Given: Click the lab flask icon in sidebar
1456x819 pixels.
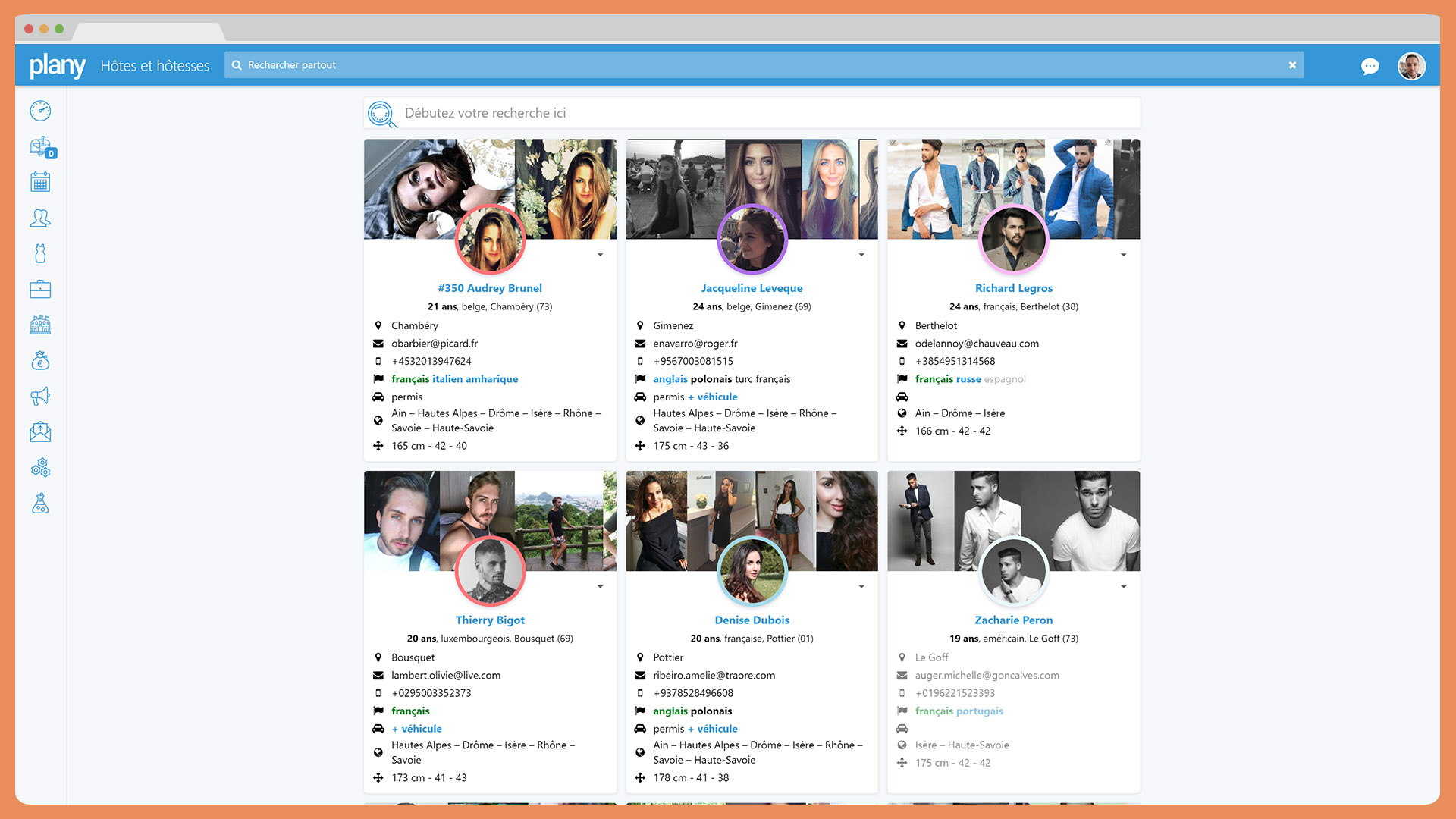Looking at the screenshot, I should pos(40,504).
